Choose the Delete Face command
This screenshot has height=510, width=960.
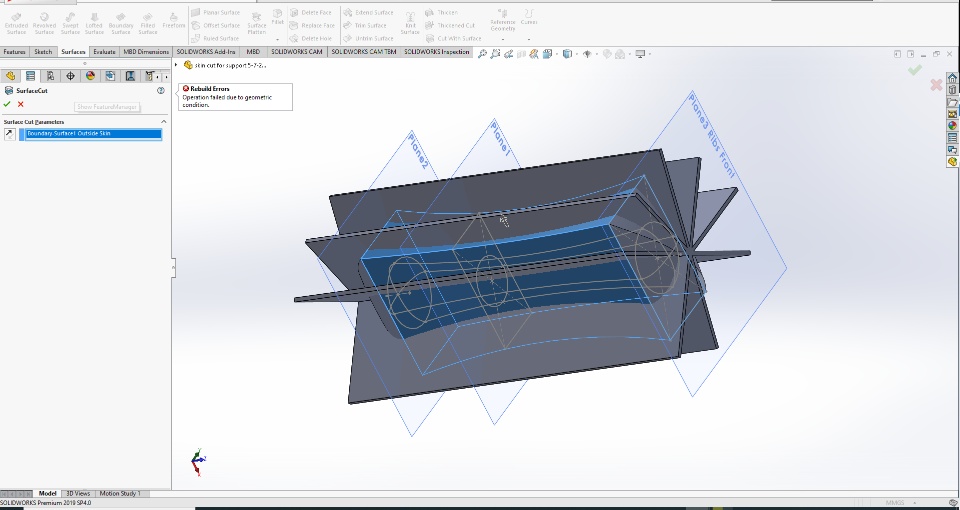[x=312, y=12]
